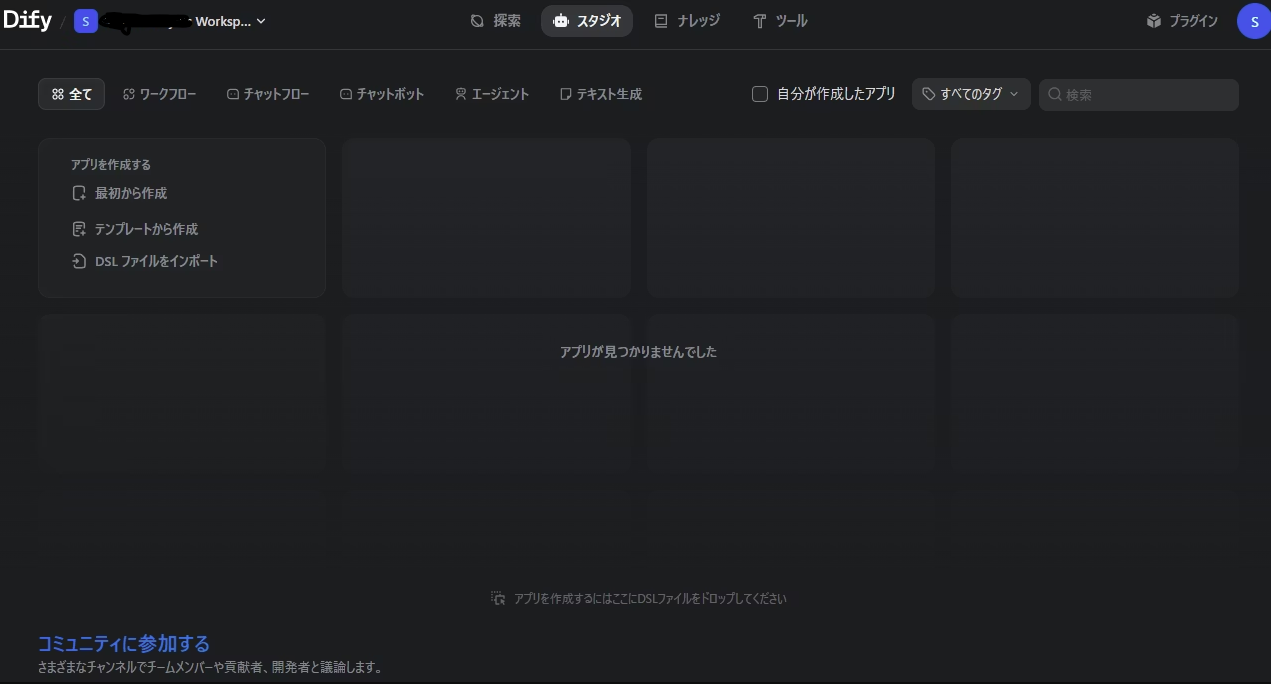1271x684 pixels.
Task: Switch to the チャットボット tab
Action: tap(381, 94)
